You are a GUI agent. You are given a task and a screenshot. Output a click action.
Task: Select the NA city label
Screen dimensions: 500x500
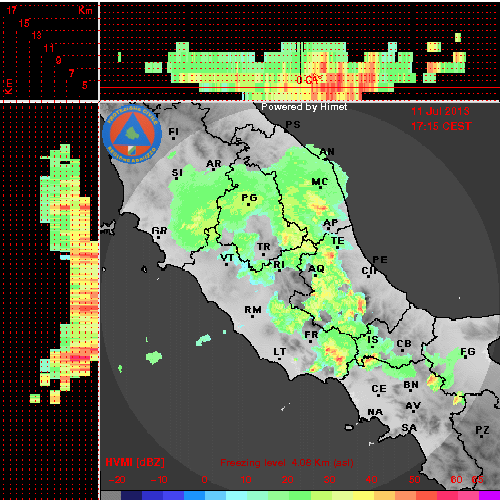point(375,412)
